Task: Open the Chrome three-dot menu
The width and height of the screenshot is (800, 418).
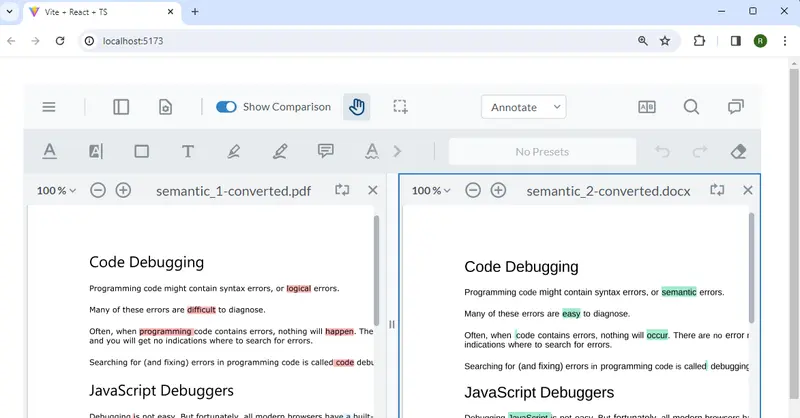Action: pyautogui.click(x=785, y=41)
